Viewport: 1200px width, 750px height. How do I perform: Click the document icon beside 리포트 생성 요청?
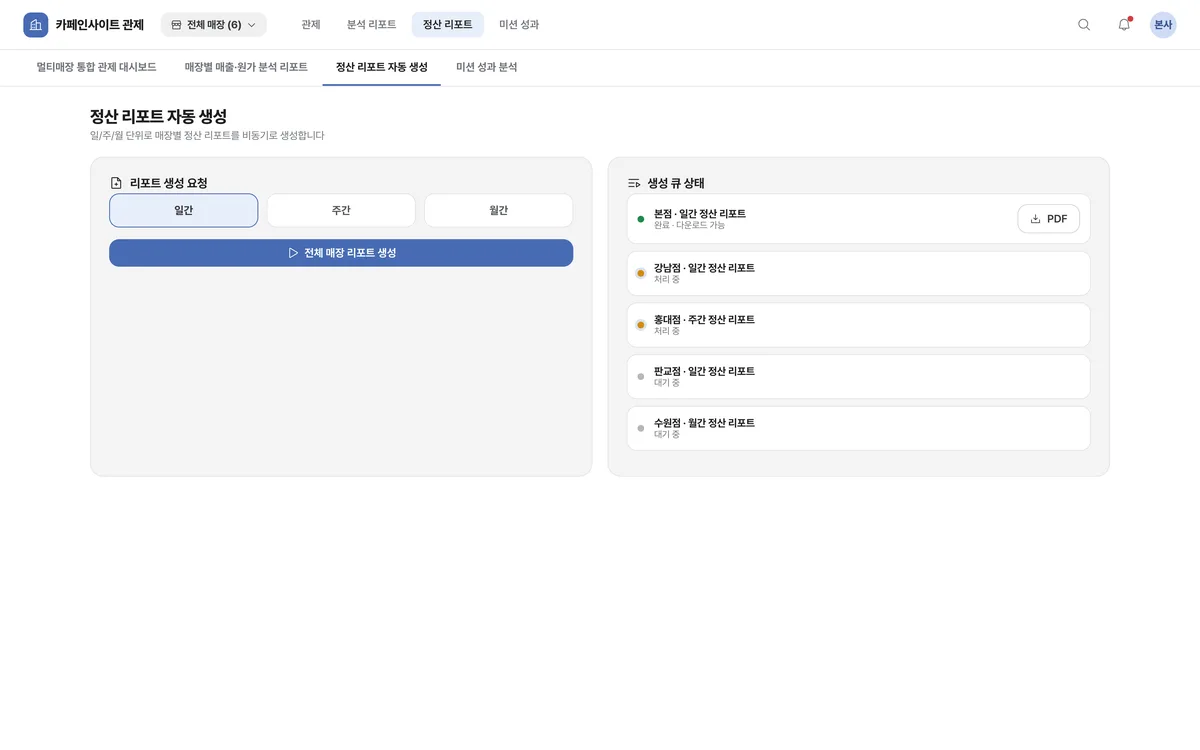tap(116, 183)
